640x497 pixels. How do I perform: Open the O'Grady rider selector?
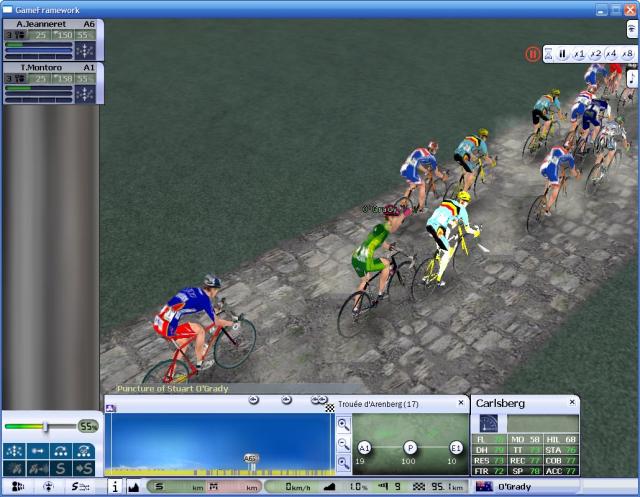[x=520, y=486]
